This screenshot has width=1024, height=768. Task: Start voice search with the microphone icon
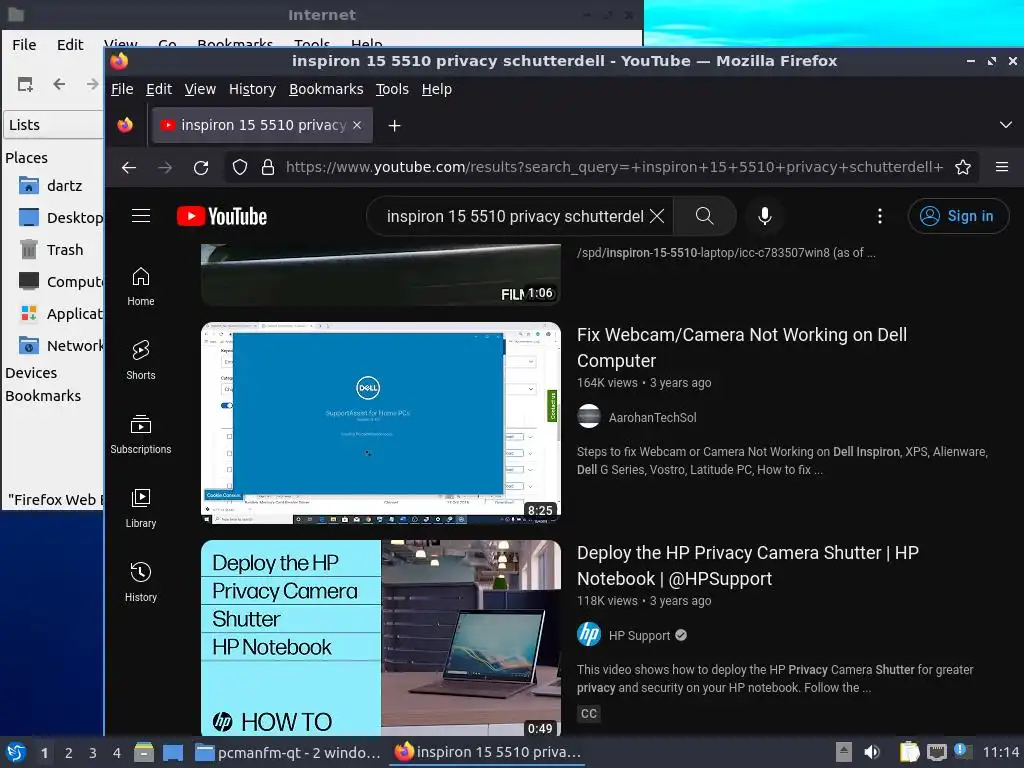coord(765,216)
